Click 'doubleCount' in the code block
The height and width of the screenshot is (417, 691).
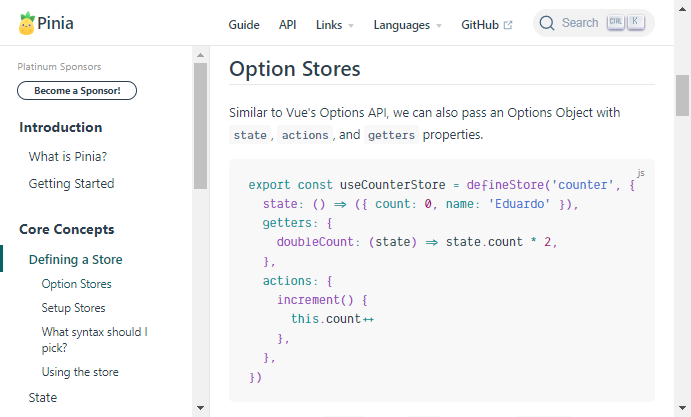(315, 242)
